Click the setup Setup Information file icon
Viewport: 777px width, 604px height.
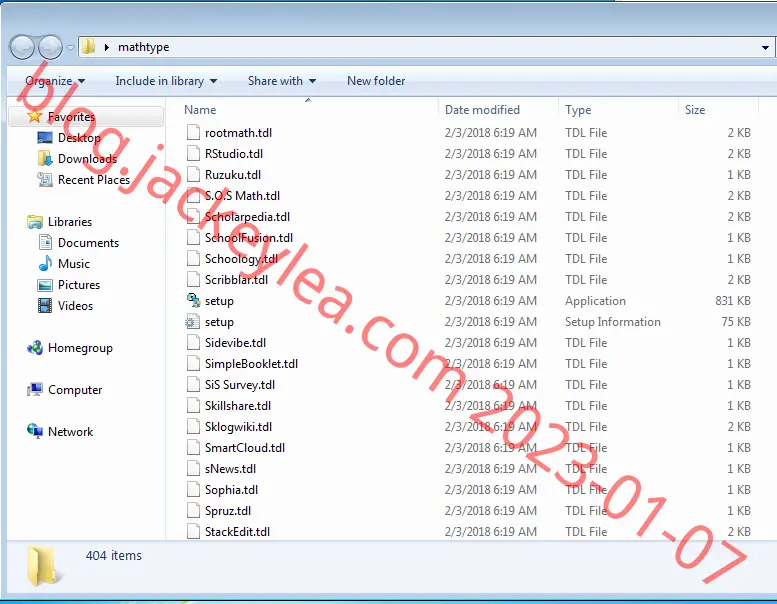(x=192, y=322)
